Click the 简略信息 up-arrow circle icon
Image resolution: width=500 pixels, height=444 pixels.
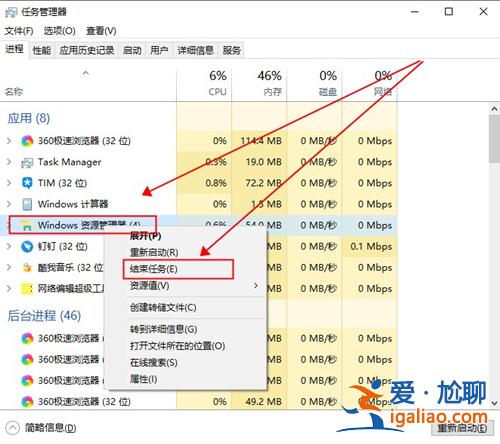(12, 428)
